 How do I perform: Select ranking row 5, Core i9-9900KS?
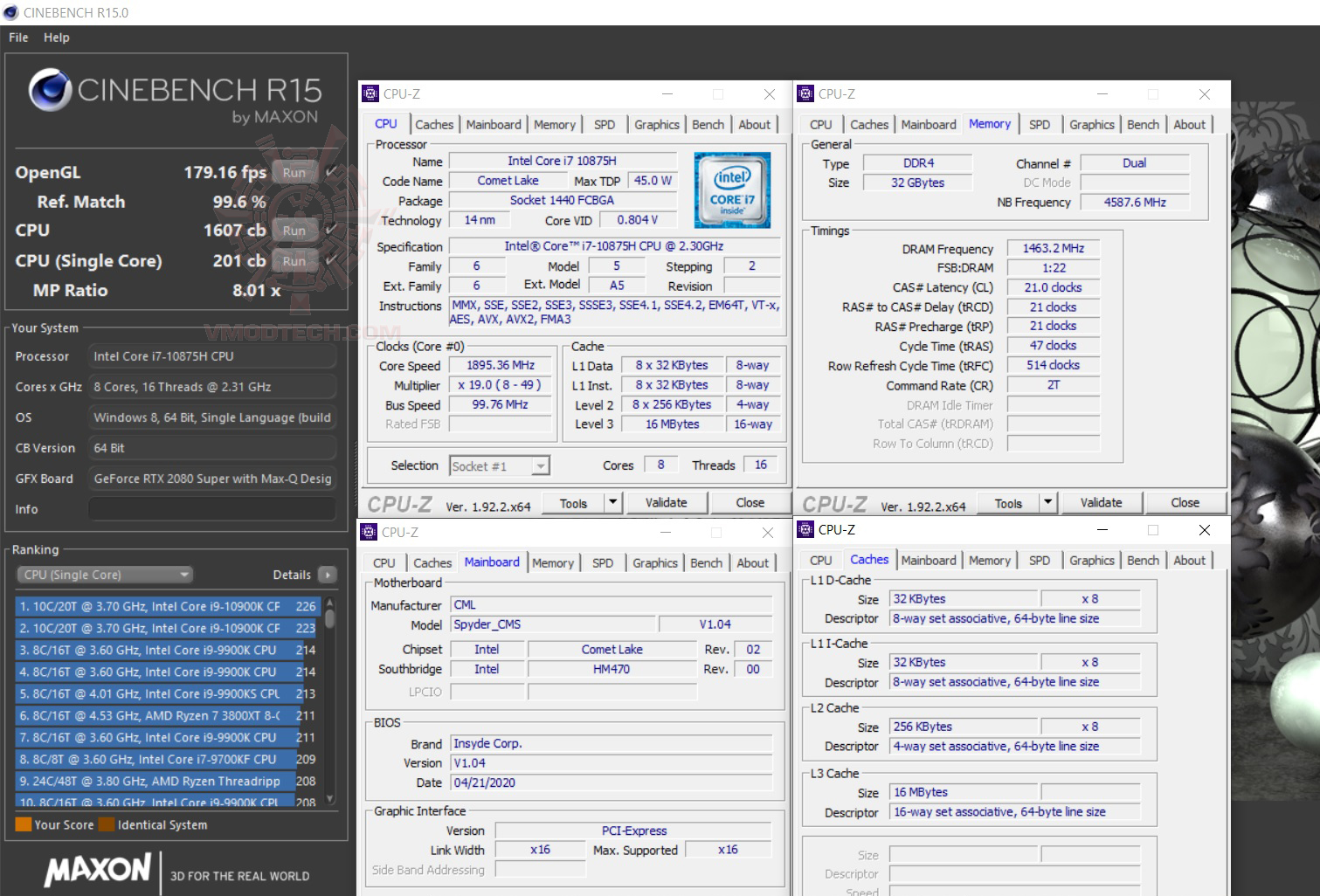168,693
